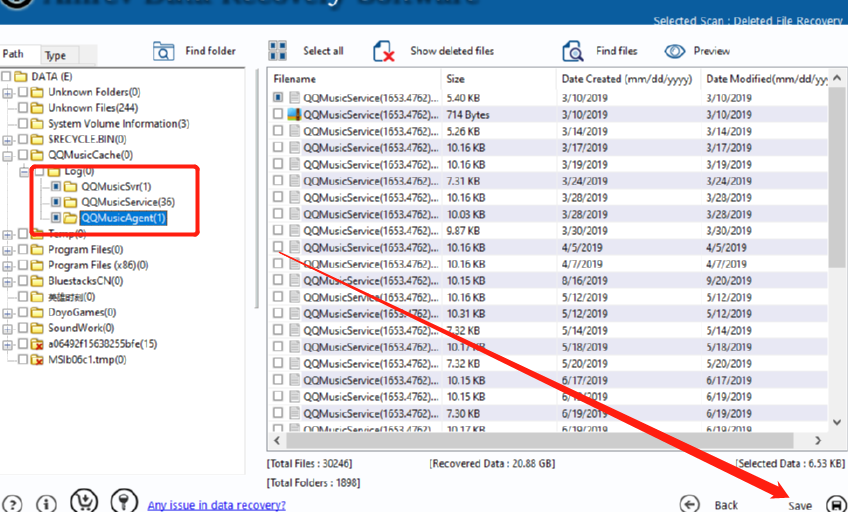Viewport: 848px width, 512px height.
Task: Open the info icon at bottom
Action: coord(47,503)
